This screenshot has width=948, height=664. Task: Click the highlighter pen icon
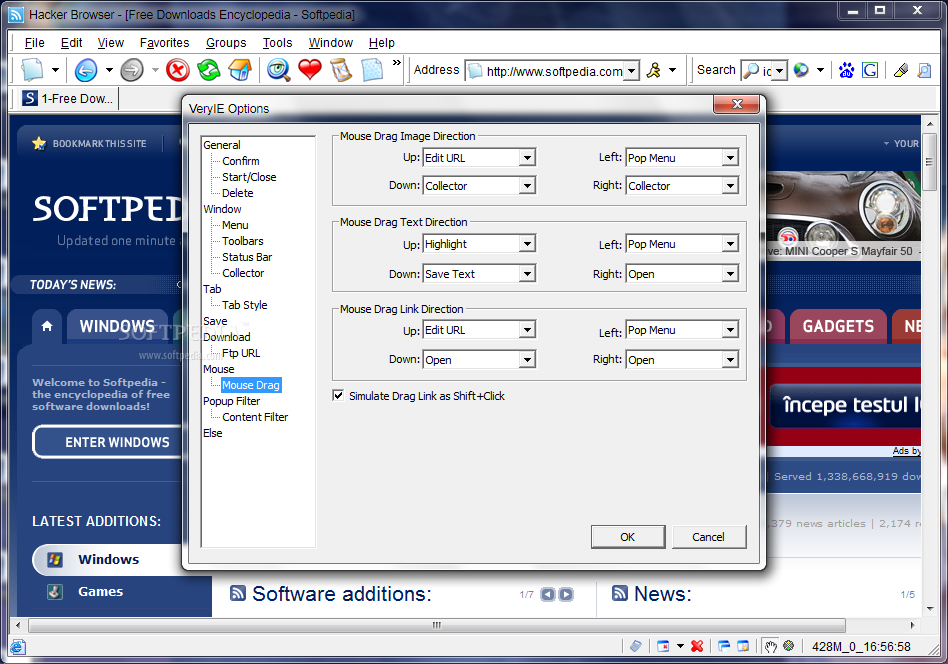[900, 70]
